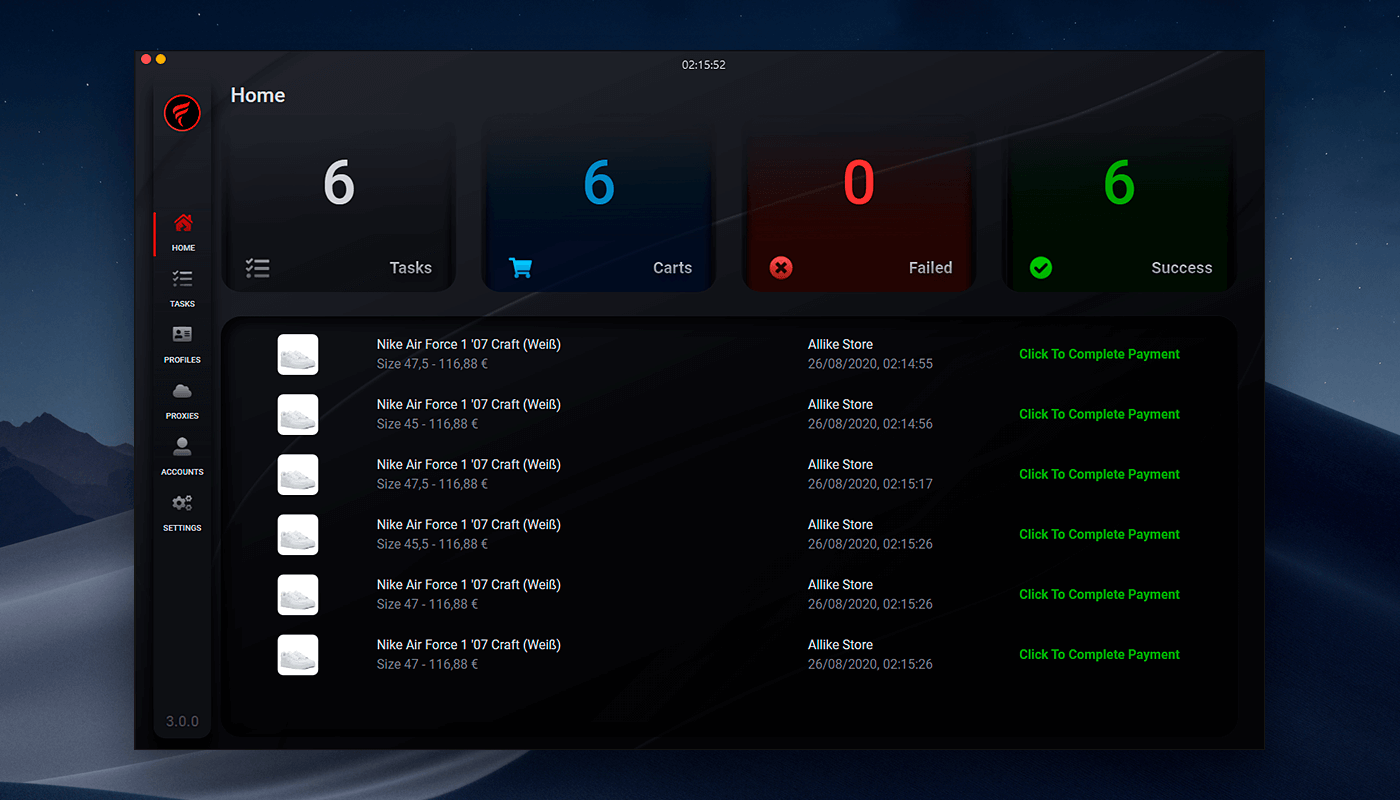This screenshot has width=1400, height=800.
Task: Click 'Allike Store' in the 02:14:56 row
Action: click(840, 404)
